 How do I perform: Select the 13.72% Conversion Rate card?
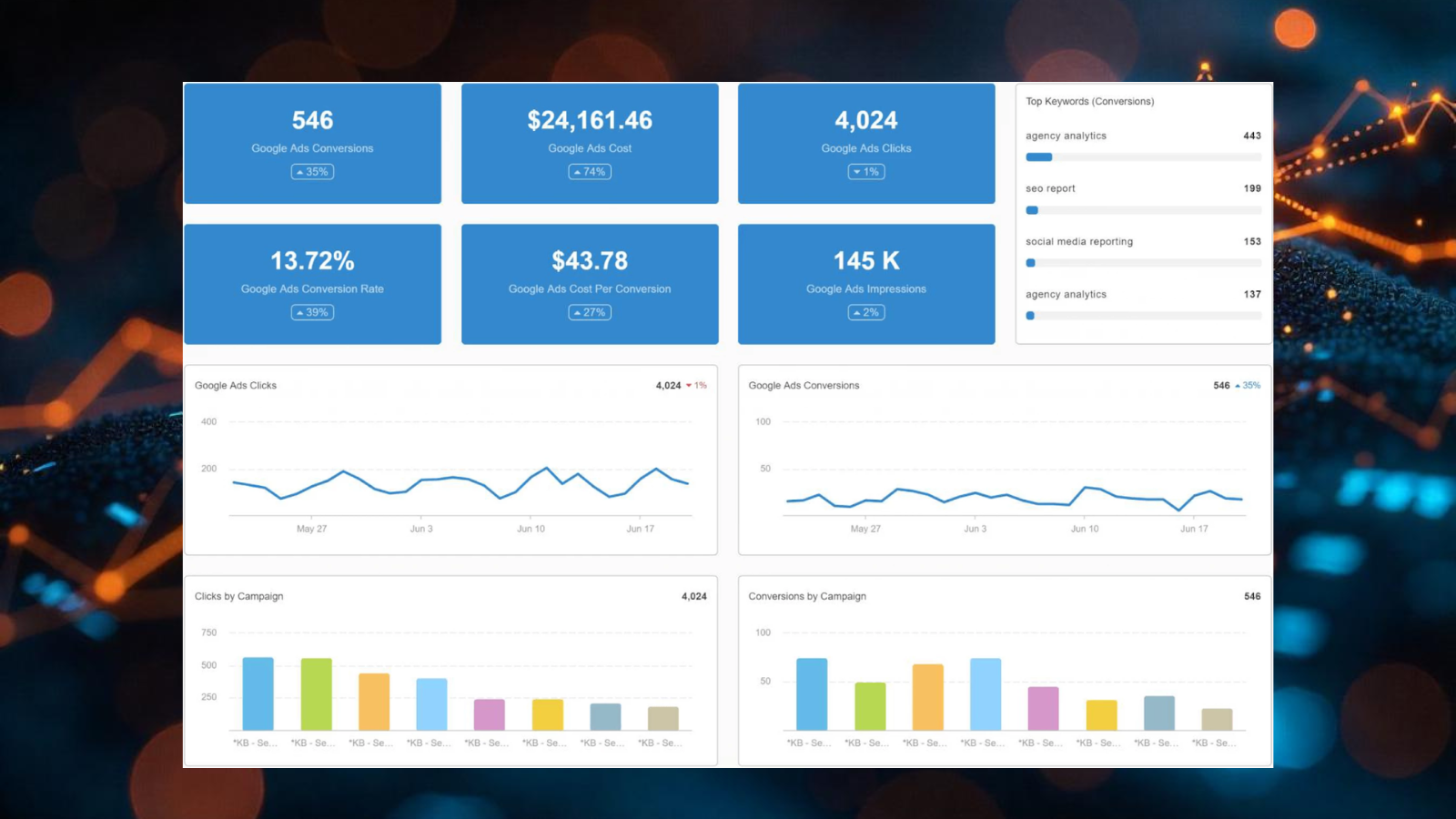click(x=312, y=284)
